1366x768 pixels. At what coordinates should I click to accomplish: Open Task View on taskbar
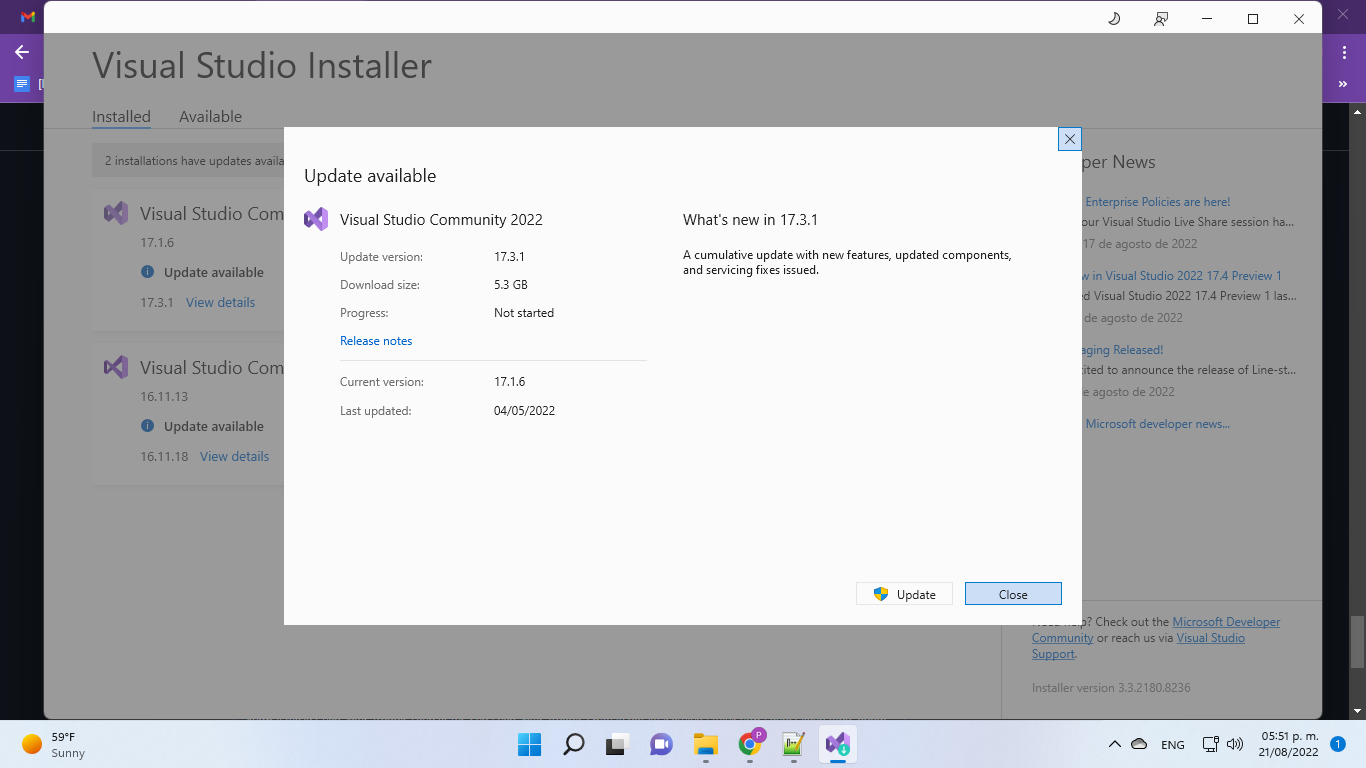(x=617, y=744)
